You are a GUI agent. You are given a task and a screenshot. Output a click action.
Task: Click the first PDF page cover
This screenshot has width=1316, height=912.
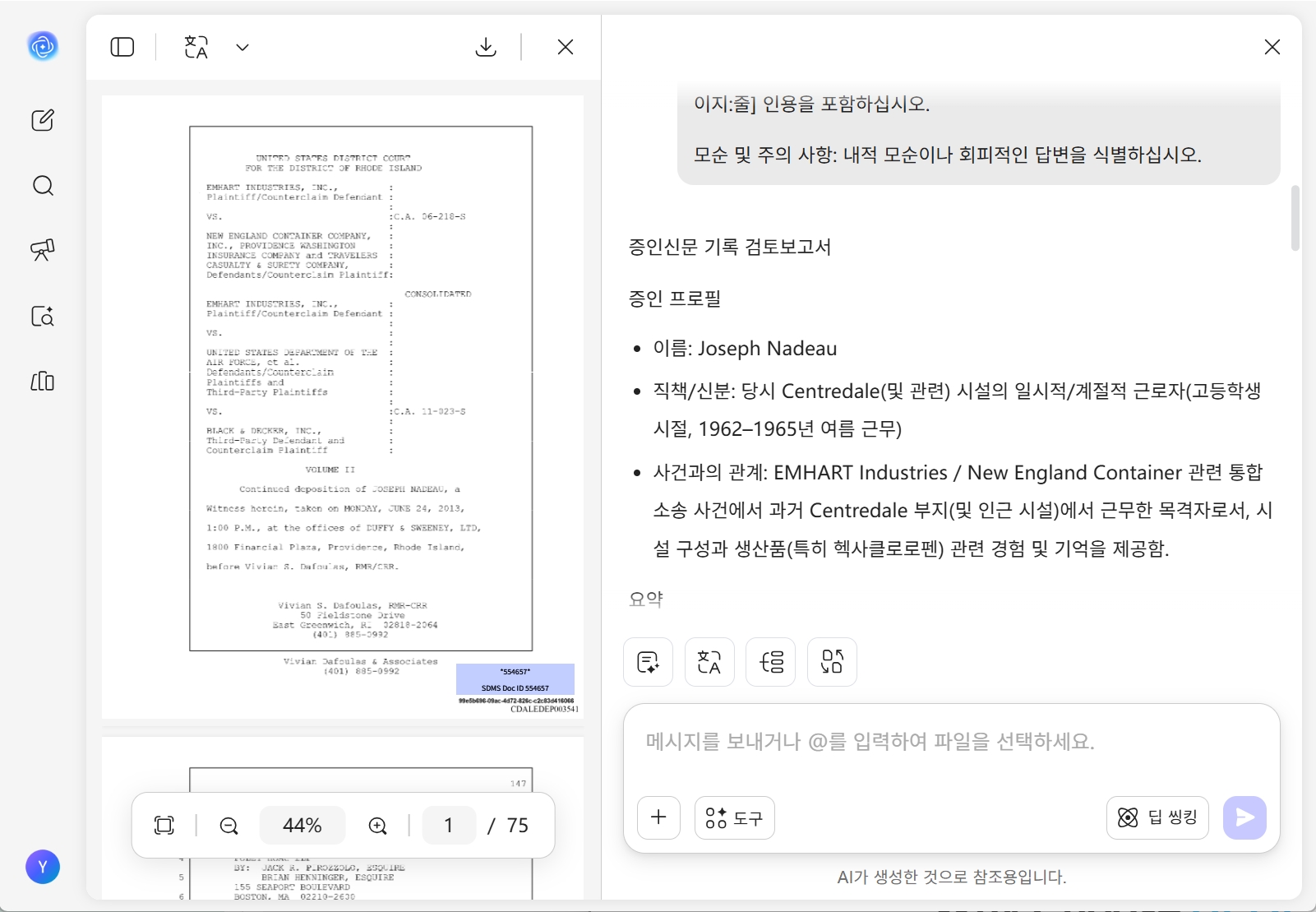[343, 407]
